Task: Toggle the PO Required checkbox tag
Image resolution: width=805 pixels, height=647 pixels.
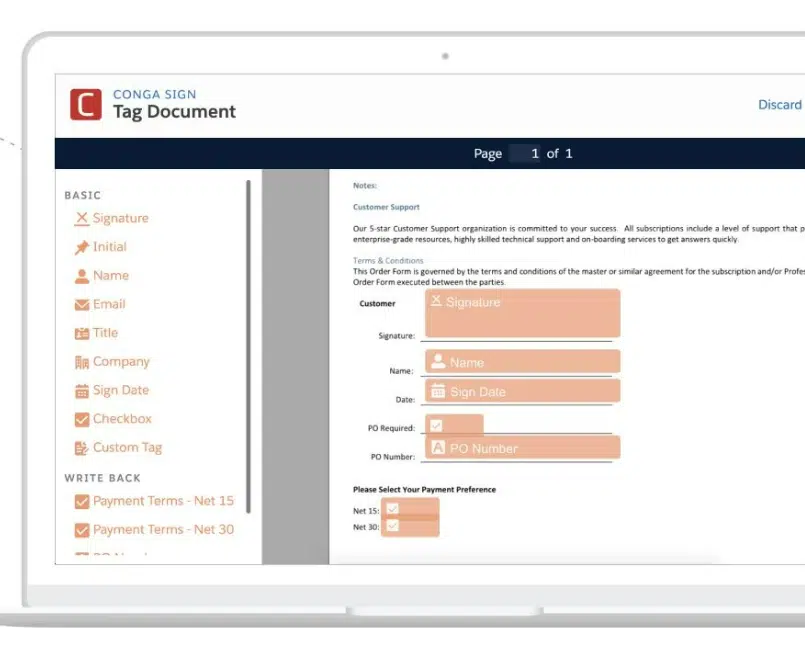Action: point(436,425)
